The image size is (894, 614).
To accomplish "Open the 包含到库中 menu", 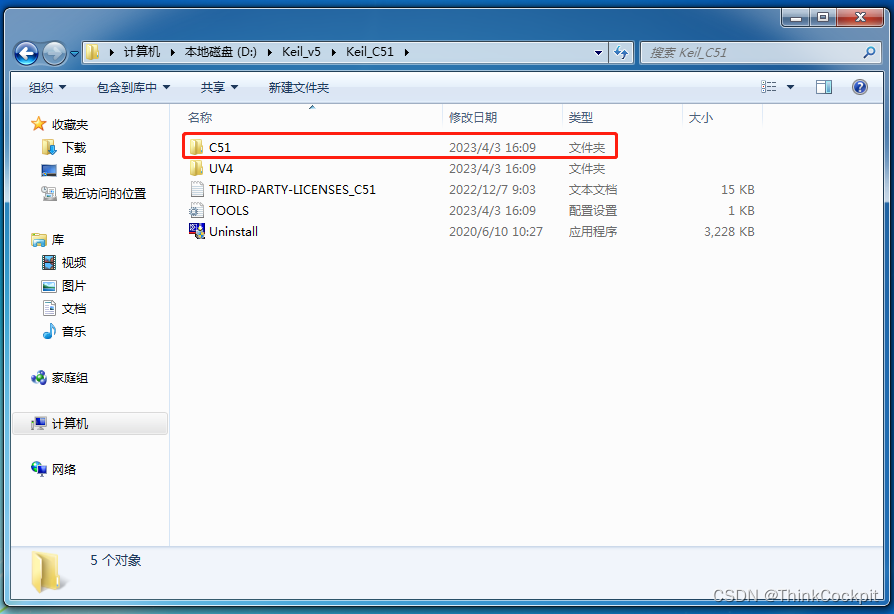I will pos(133,87).
